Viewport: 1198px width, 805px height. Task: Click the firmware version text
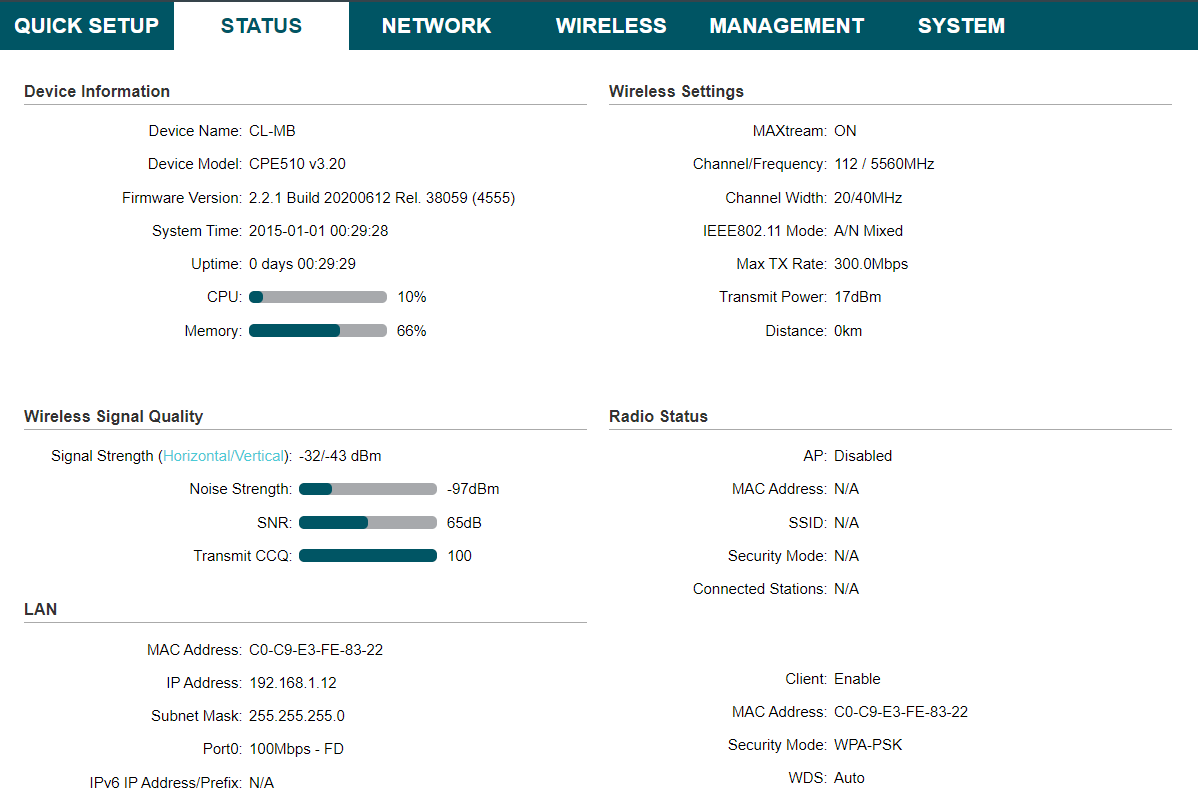click(x=382, y=198)
